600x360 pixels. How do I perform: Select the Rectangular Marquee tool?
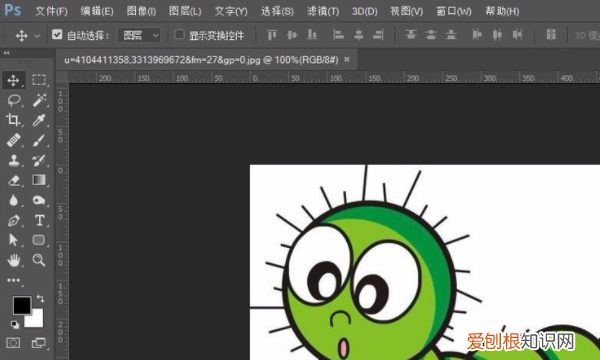[39, 80]
